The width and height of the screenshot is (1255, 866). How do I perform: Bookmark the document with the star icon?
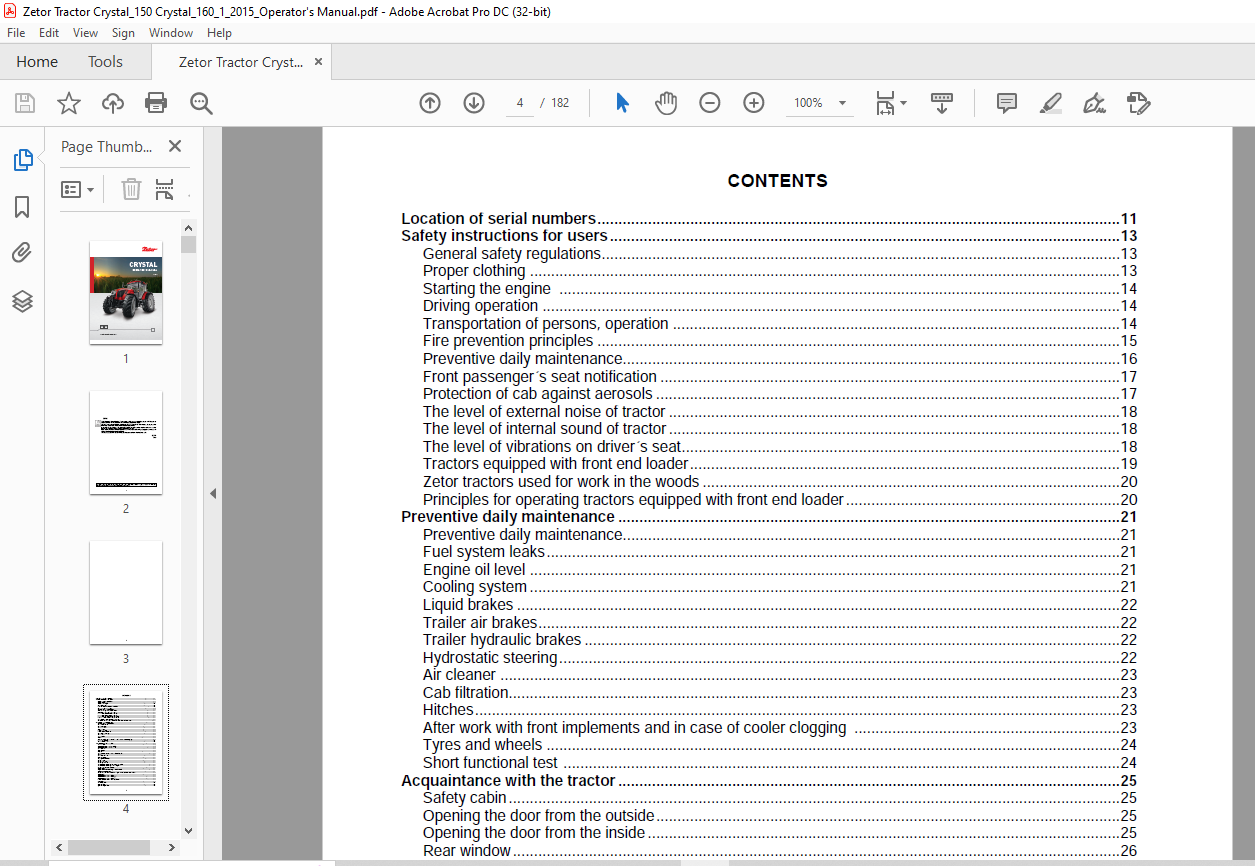coord(68,103)
